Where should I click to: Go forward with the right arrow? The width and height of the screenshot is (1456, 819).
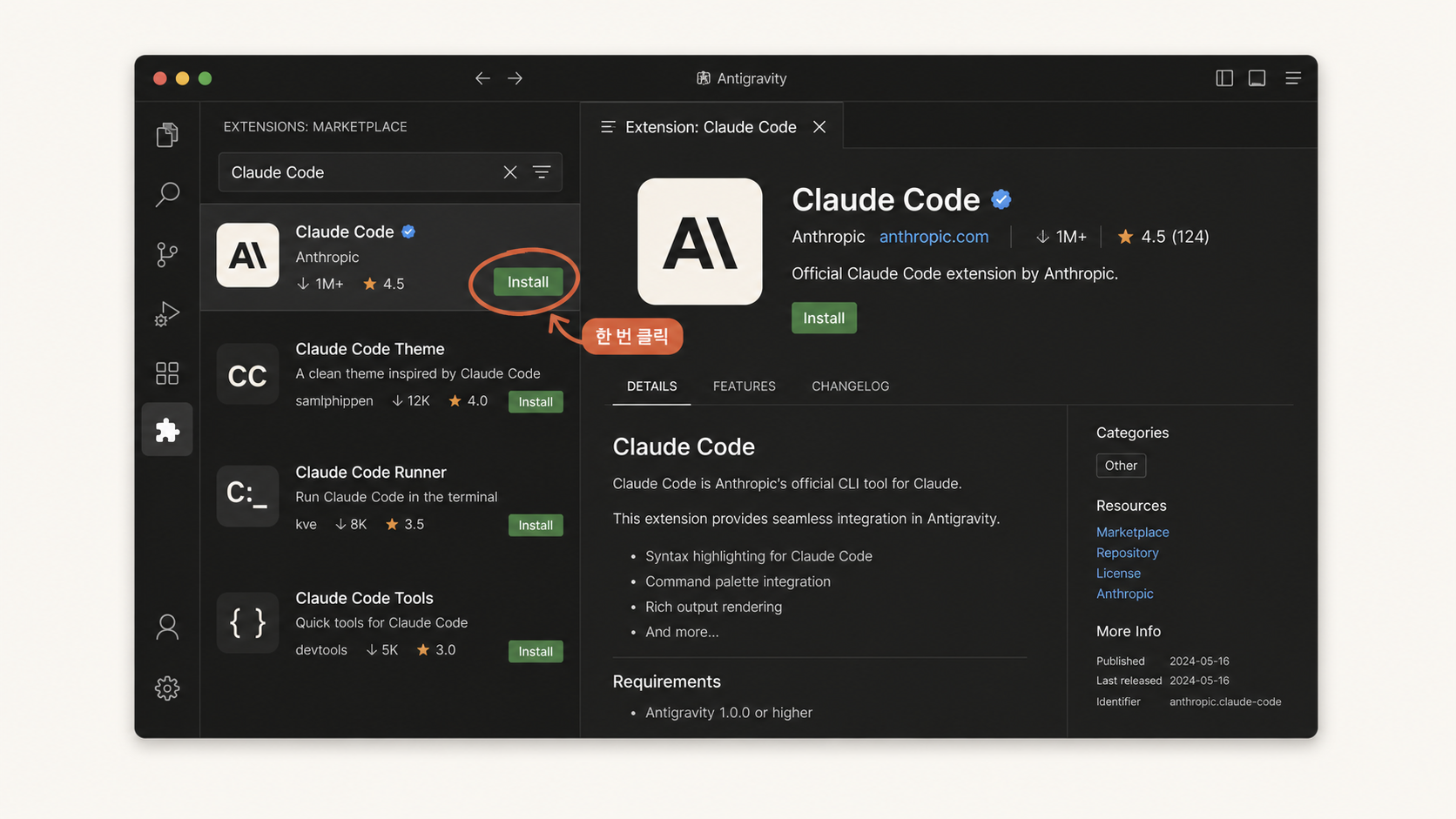click(x=516, y=78)
